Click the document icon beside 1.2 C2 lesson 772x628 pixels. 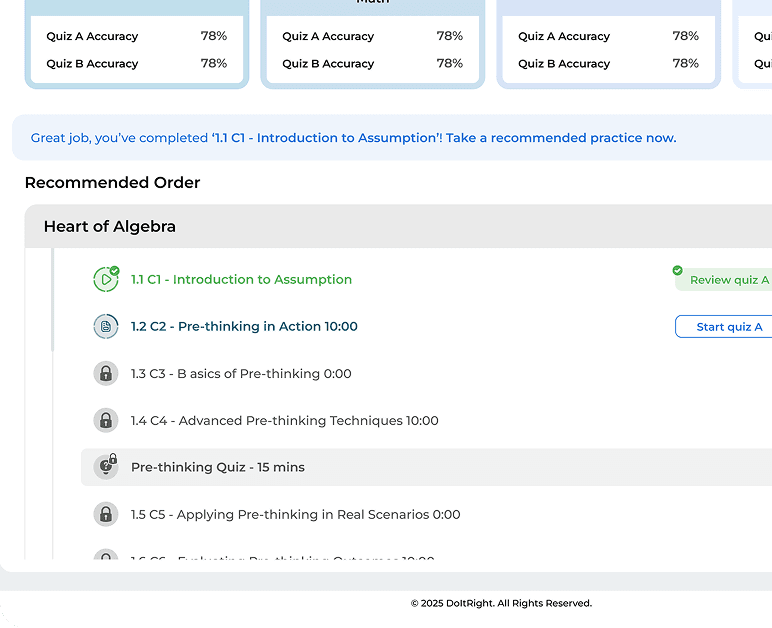(105, 327)
